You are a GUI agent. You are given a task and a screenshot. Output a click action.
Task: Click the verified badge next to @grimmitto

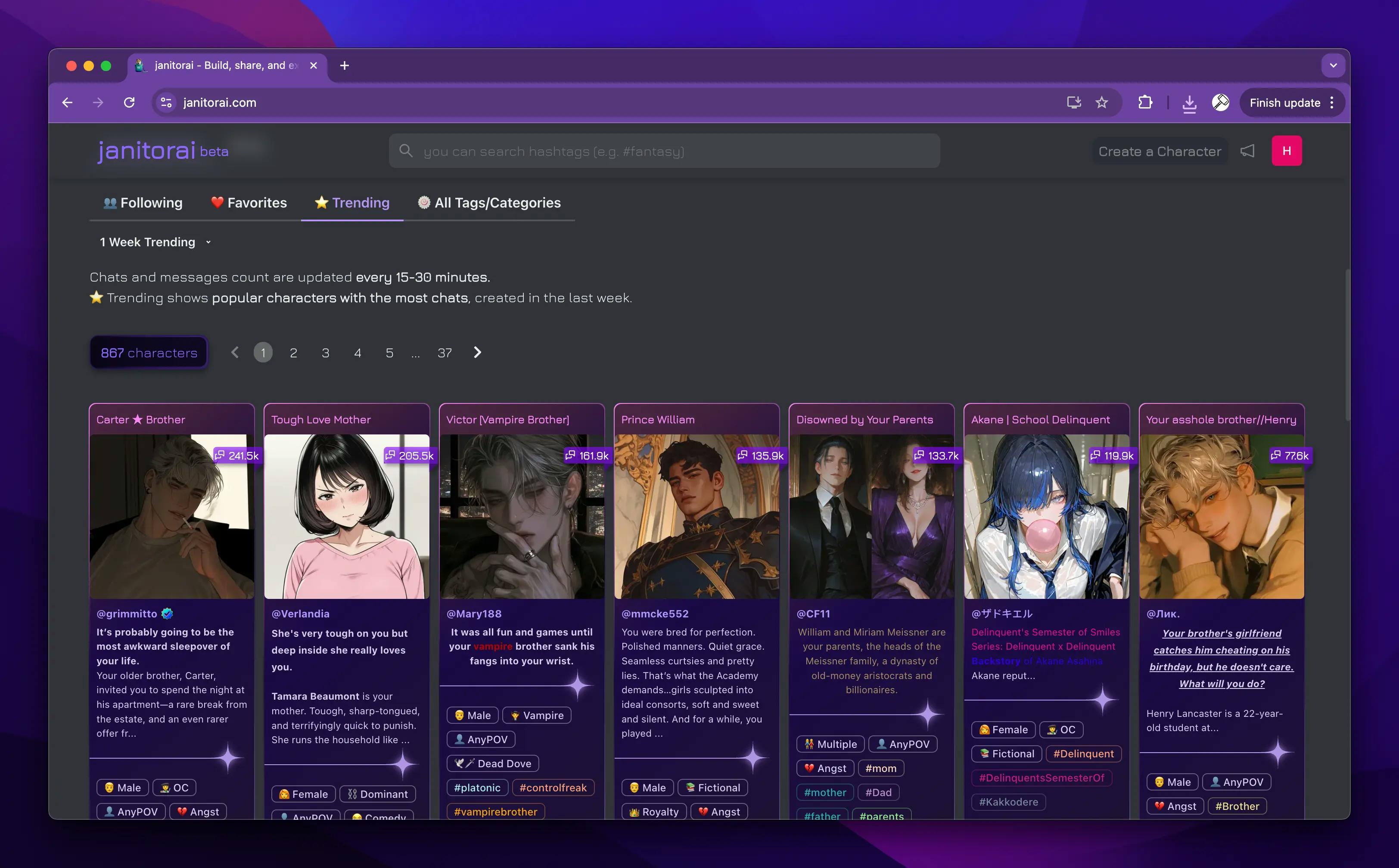[x=167, y=614]
